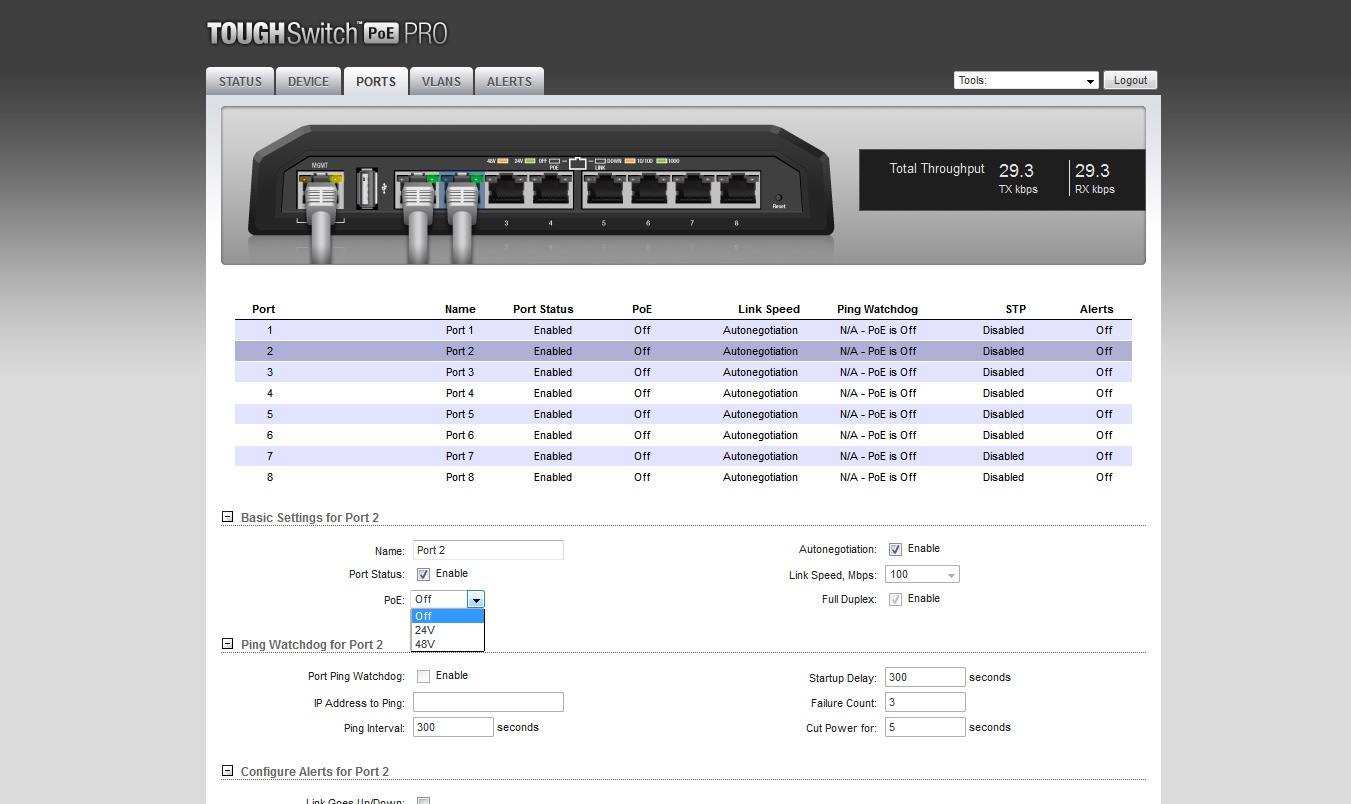Viewport: 1351px width, 804px height.
Task: Select port 6 jack on the switch image
Action: 648,190
